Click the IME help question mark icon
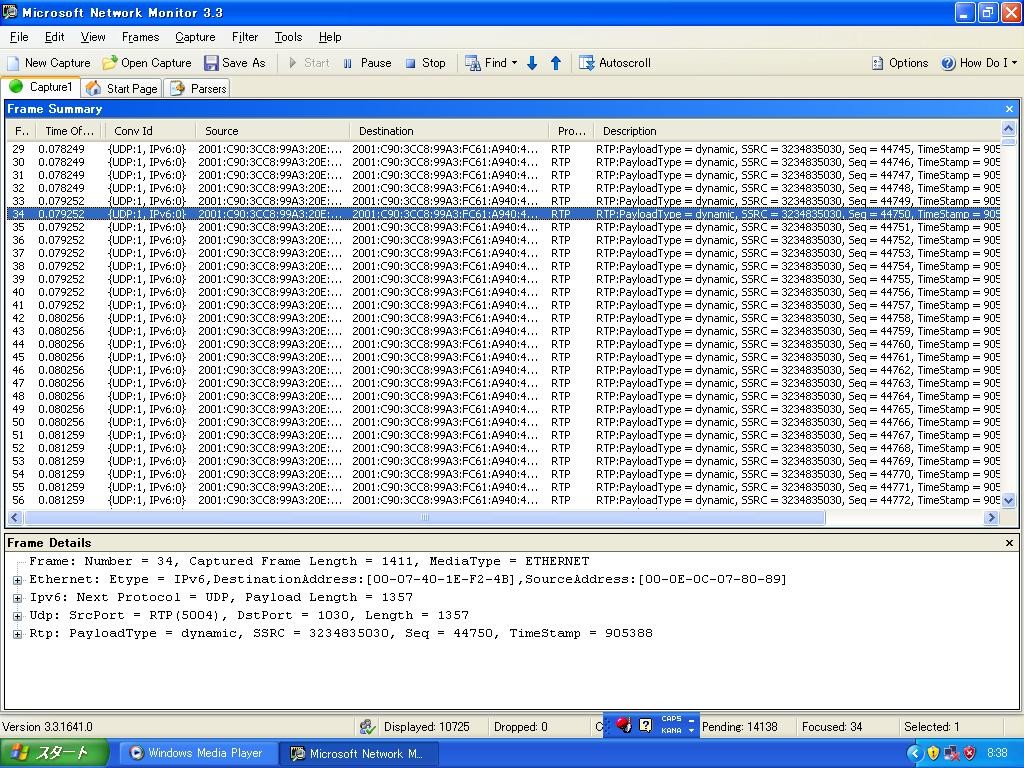This screenshot has width=1024, height=768. click(645, 725)
